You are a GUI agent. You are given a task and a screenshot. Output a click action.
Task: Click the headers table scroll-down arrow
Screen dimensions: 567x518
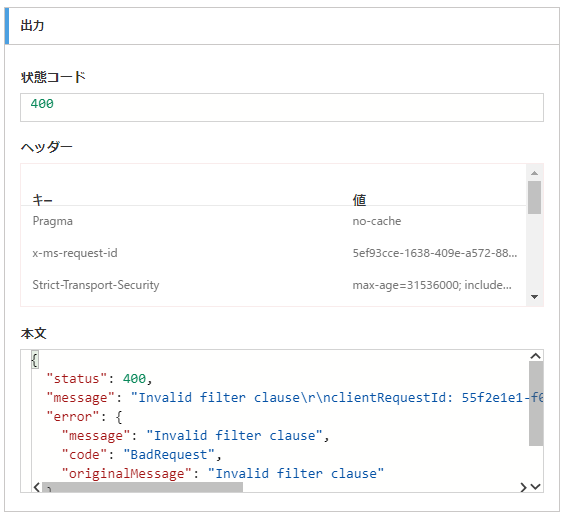534,297
